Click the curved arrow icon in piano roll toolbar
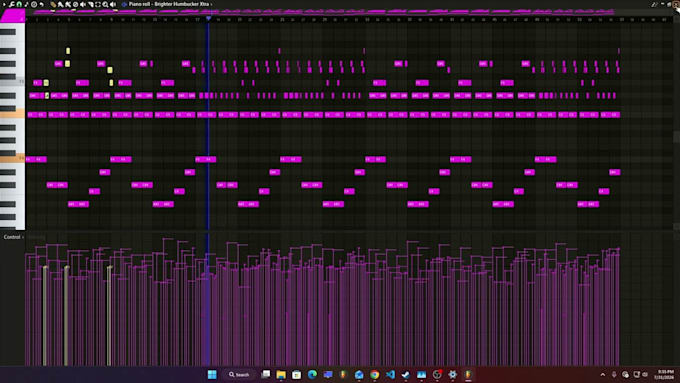 pos(42,4)
